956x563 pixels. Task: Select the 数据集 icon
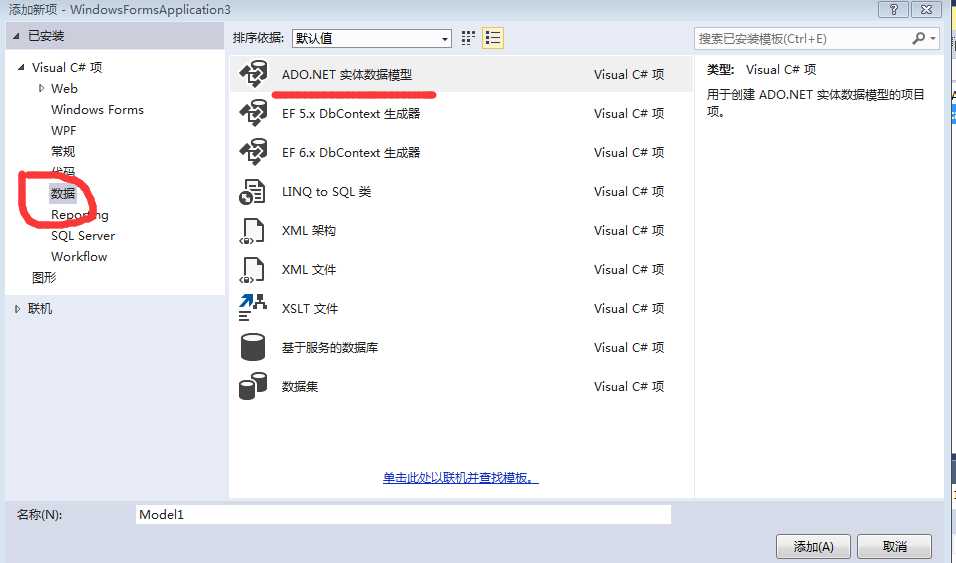(x=252, y=386)
